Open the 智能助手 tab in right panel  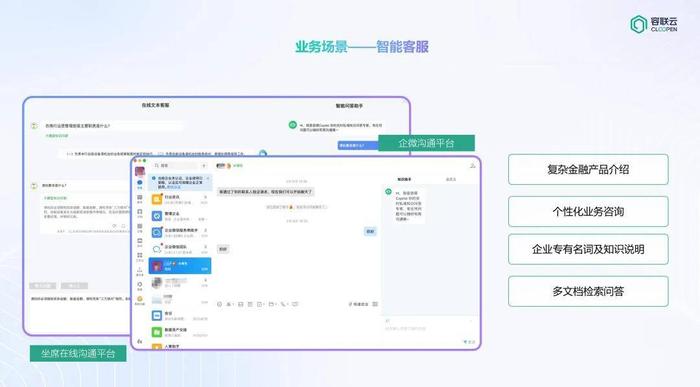tap(404, 179)
